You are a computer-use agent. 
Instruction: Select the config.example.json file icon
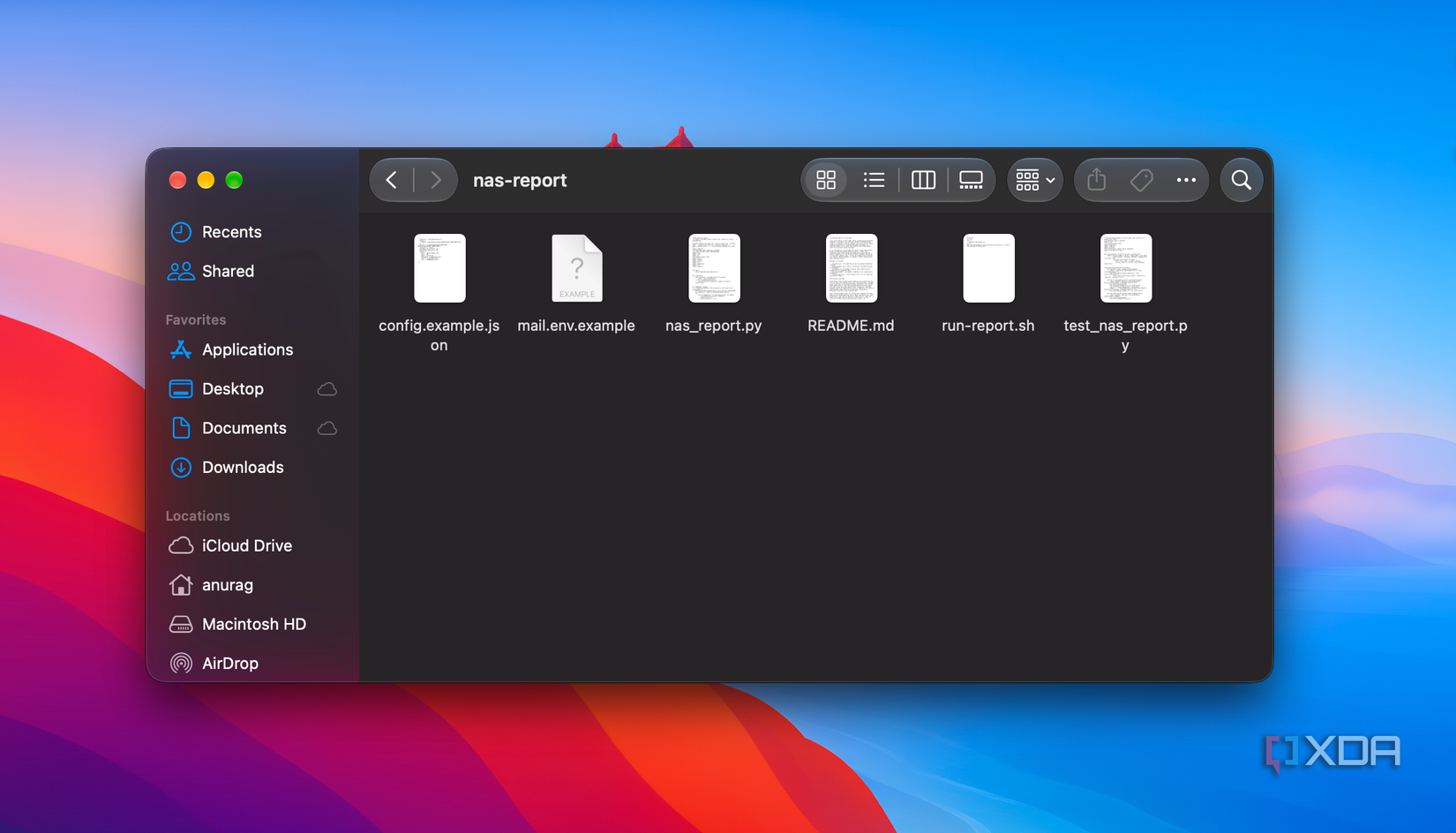(x=439, y=268)
